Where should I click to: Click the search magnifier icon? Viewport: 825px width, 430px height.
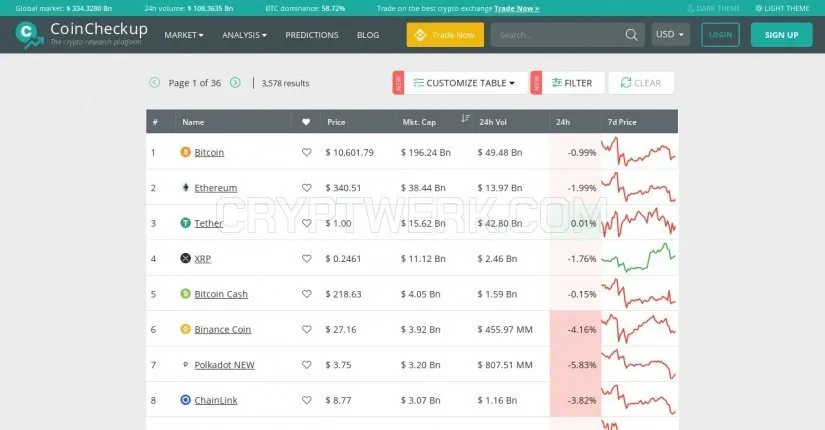click(x=631, y=35)
